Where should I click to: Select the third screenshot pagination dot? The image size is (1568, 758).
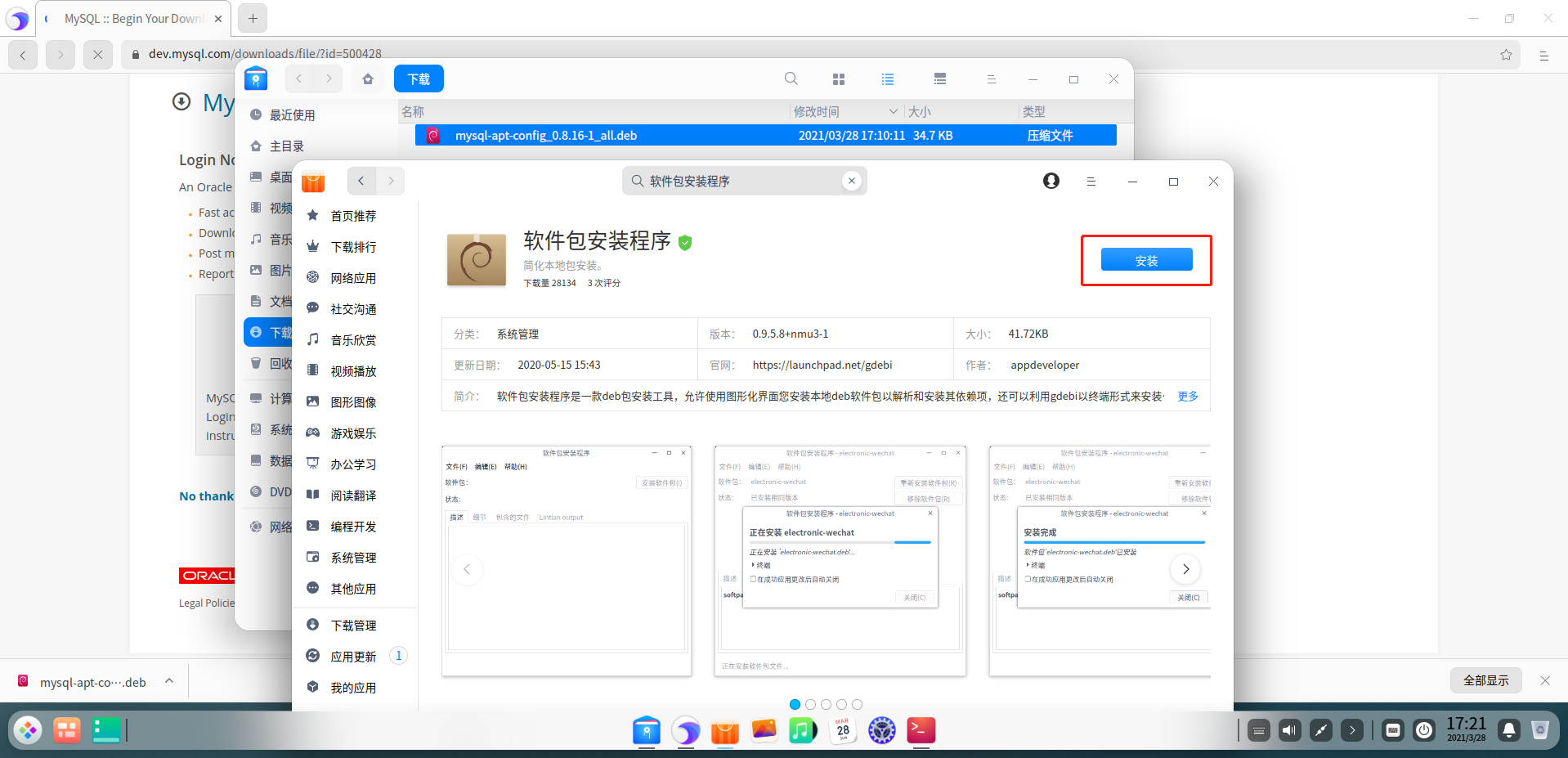click(826, 704)
